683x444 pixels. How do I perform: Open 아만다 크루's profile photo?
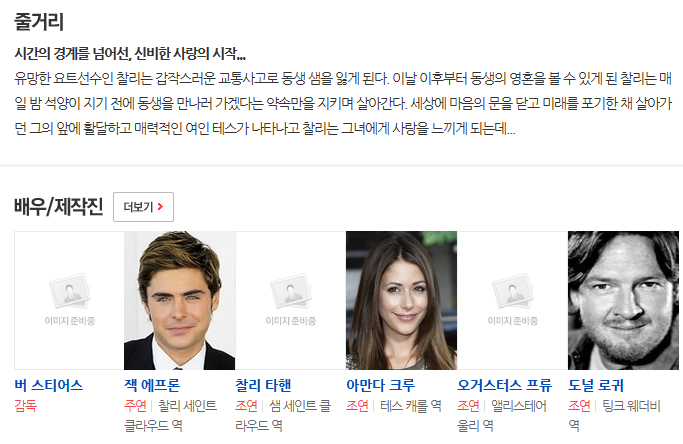pyautogui.click(x=401, y=300)
